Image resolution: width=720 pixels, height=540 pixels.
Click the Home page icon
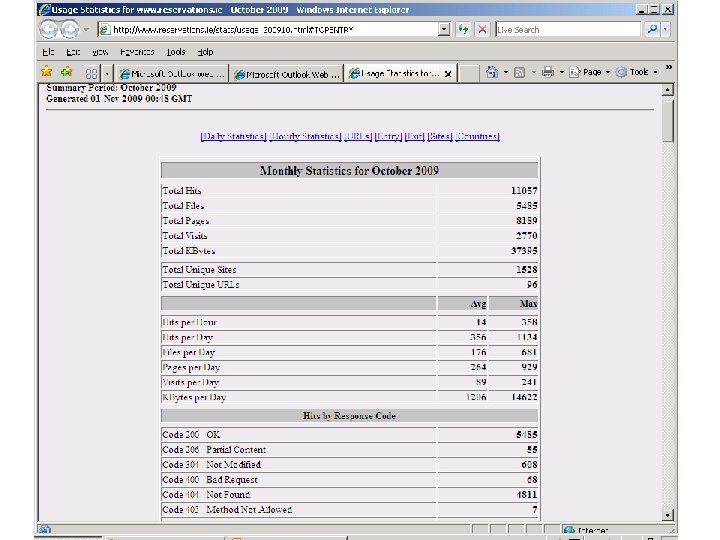[492, 72]
